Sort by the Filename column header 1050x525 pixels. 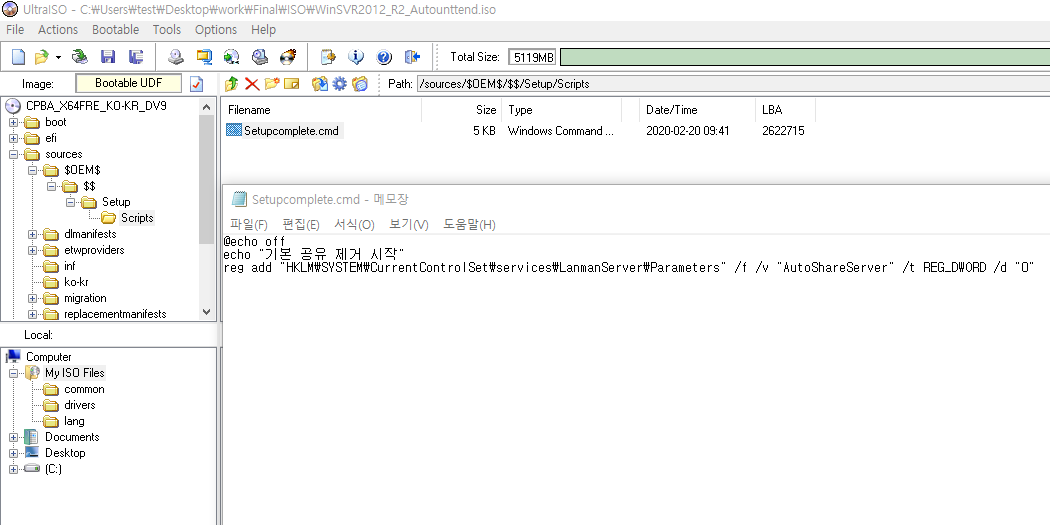point(321,110)
